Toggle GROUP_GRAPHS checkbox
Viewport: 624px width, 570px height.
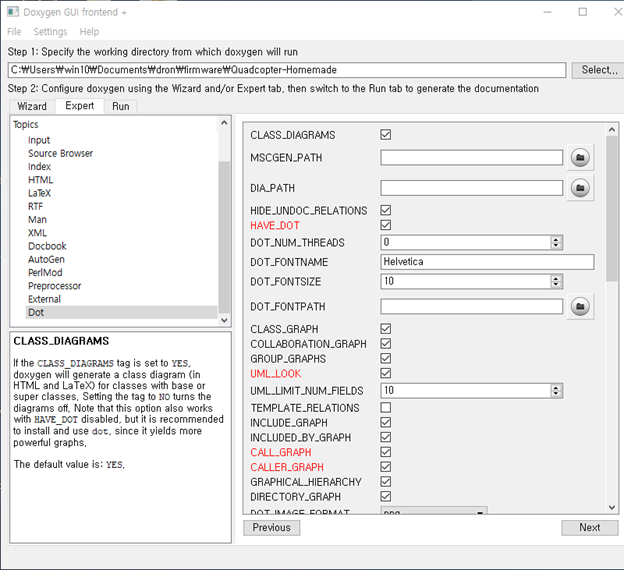[x=386, y=358]
